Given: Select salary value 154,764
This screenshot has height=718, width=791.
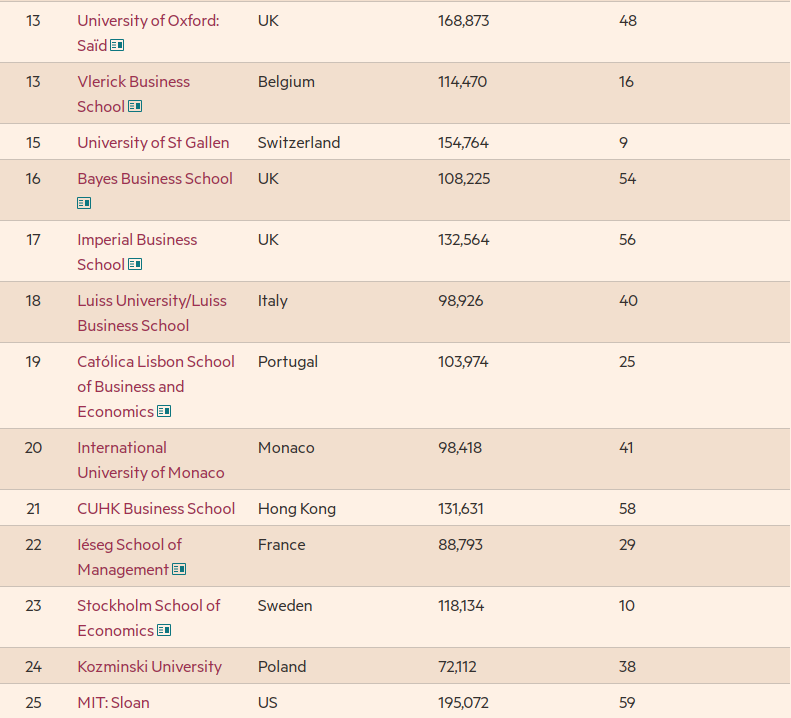Looking at the screenshot, I should (x=463, y=143).
